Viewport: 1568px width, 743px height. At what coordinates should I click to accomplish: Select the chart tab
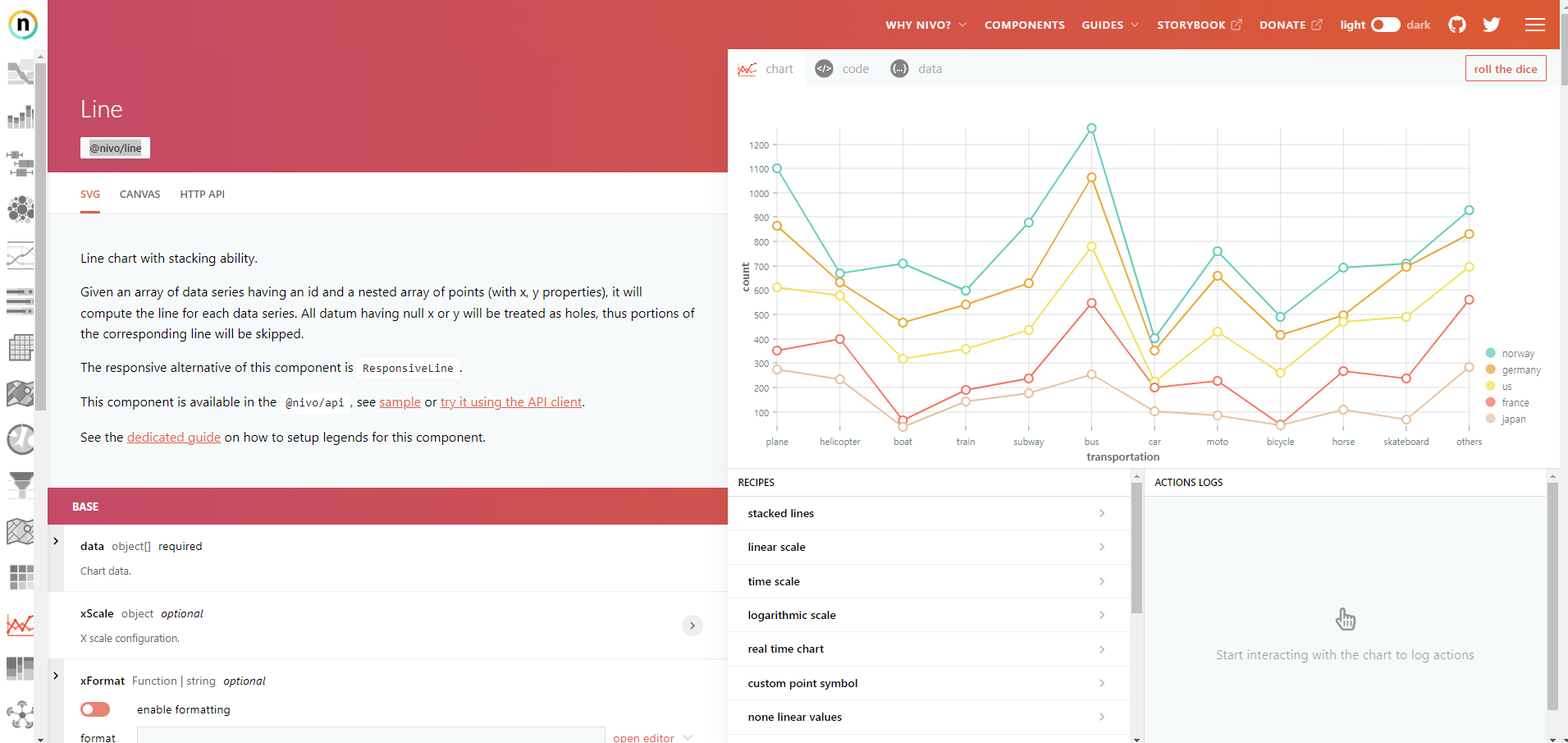point(766,69)
